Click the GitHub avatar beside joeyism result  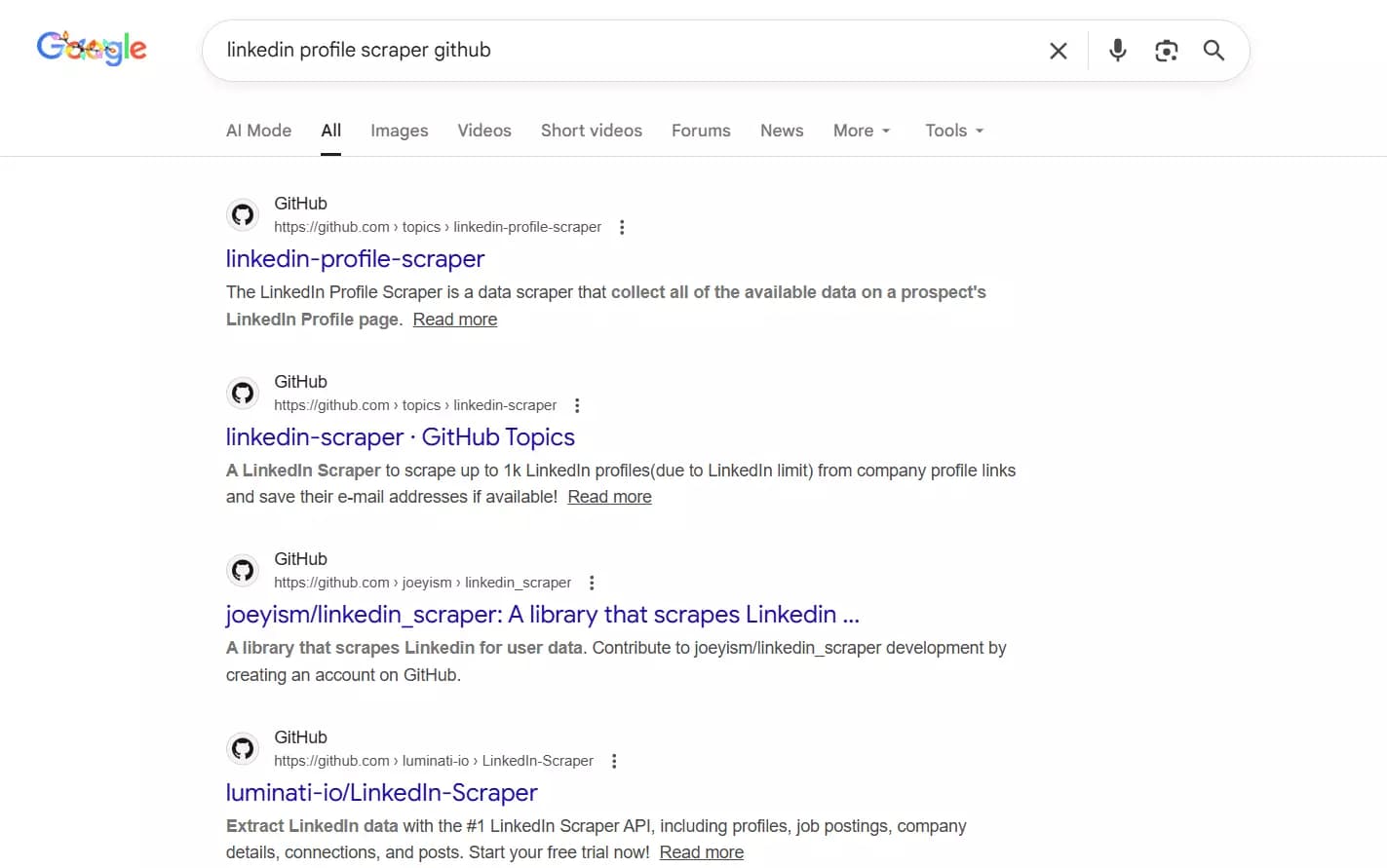(243, 570)
